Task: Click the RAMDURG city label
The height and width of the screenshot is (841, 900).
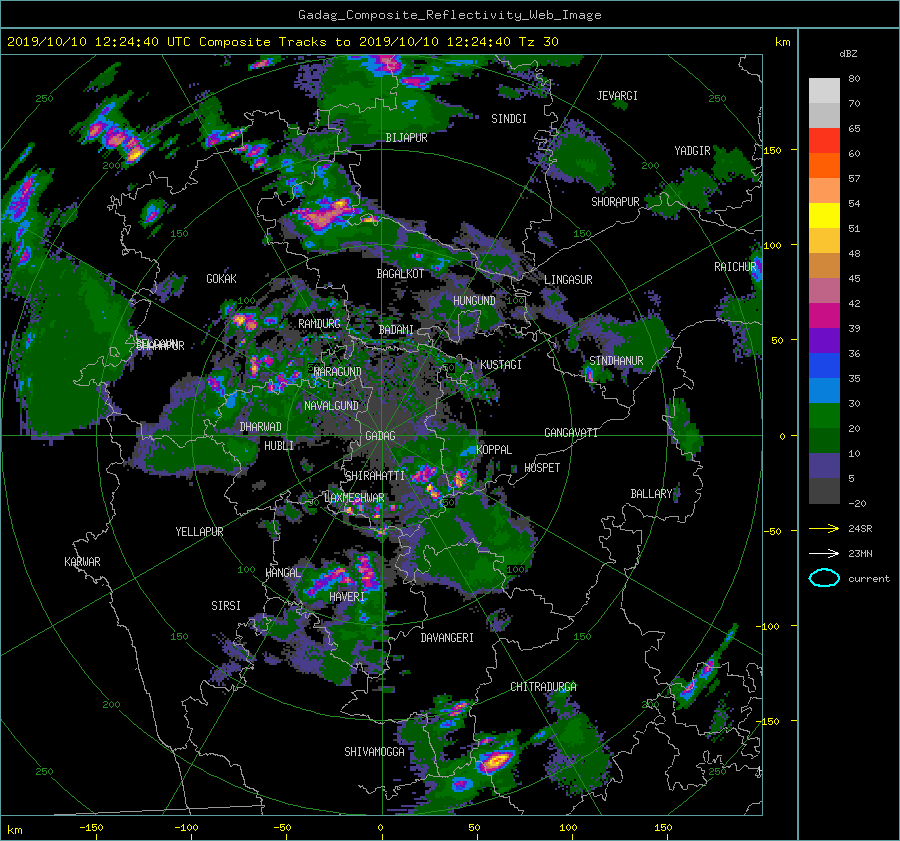Action: coord(319,324)
